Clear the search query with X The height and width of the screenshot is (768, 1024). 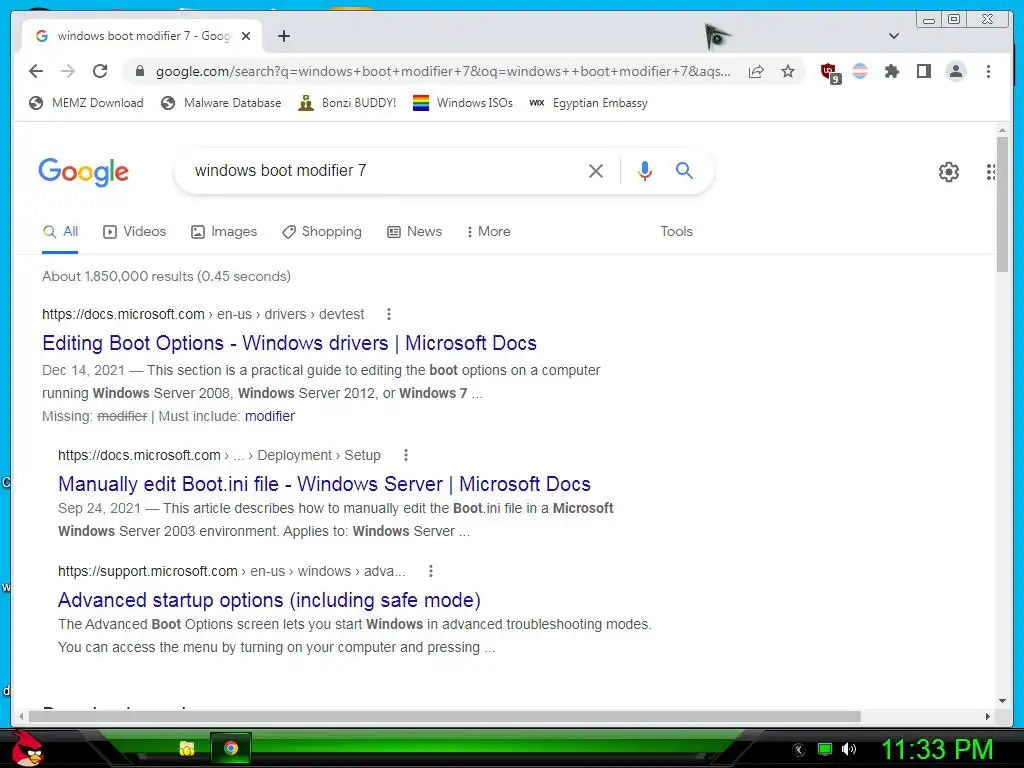(596, 171)
